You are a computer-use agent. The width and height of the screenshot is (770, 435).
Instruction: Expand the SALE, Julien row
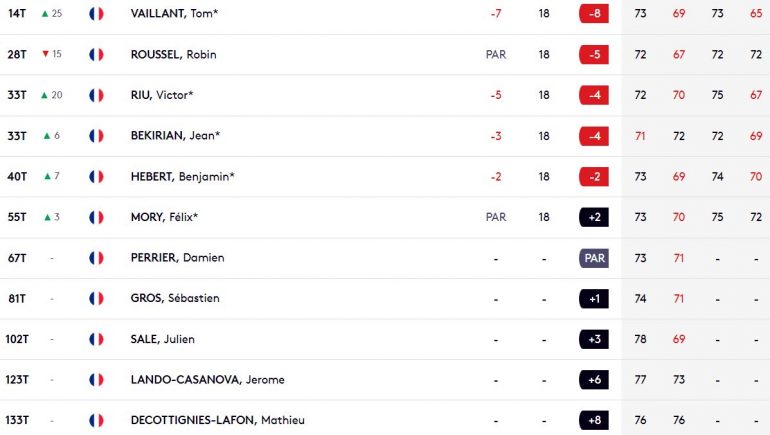(x=385, y=339)
